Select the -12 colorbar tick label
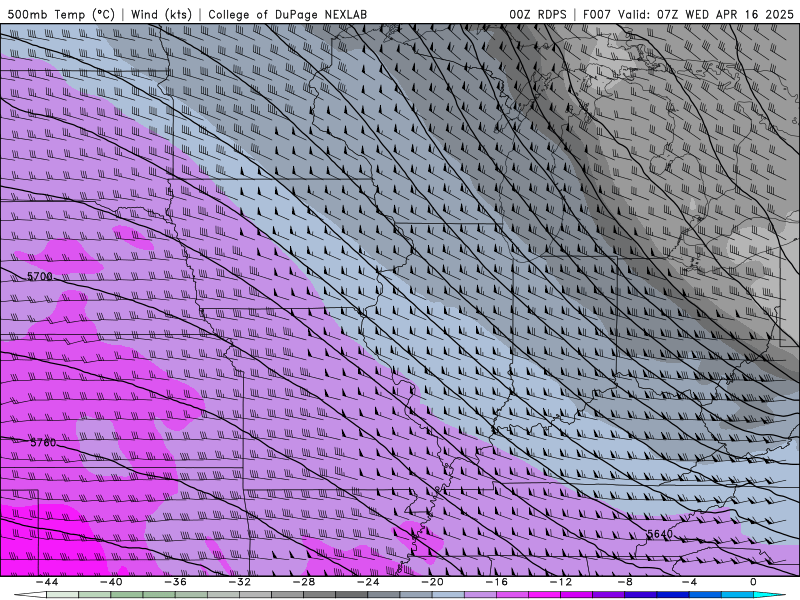Viewport: 800px width, 600px height. point(561,582)
